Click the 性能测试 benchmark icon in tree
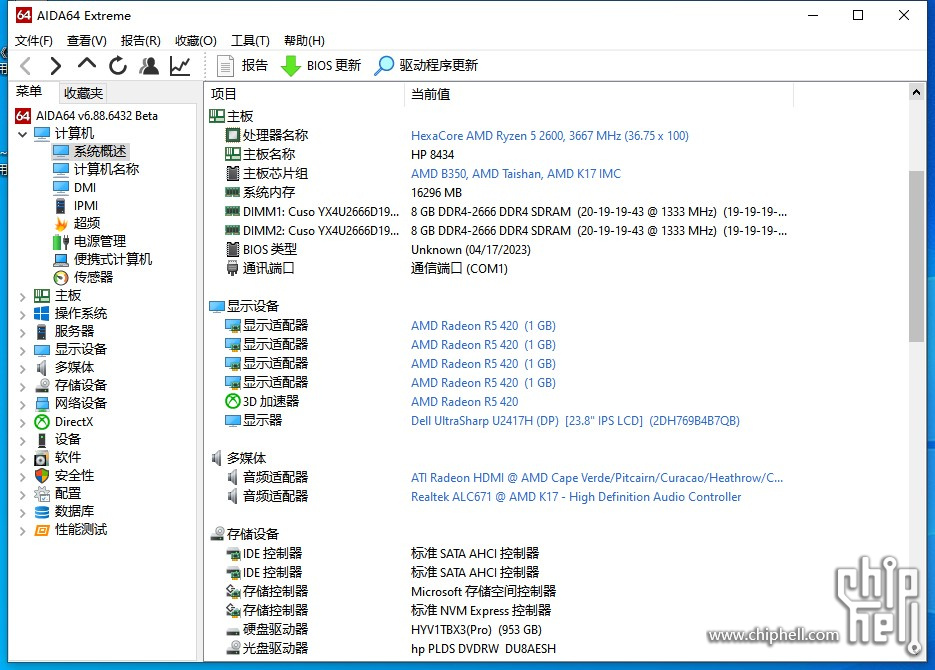The image size is (935, 670). [42, 530]
